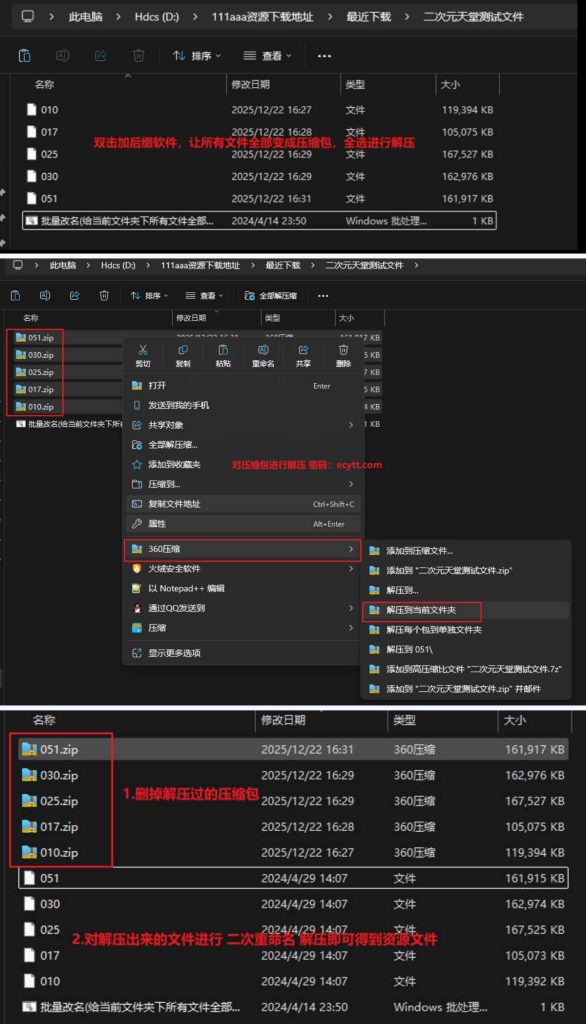Choose 以 Notepad++ 编辑 in the context menu

coord(243,588)
